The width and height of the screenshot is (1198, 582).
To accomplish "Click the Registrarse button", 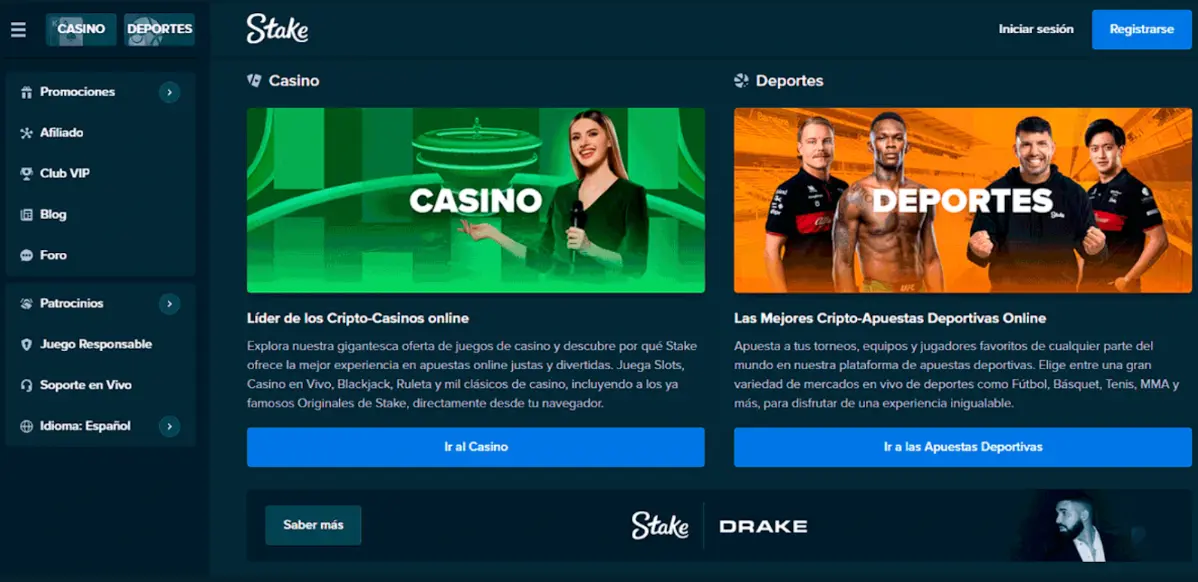I will 1141,30.
